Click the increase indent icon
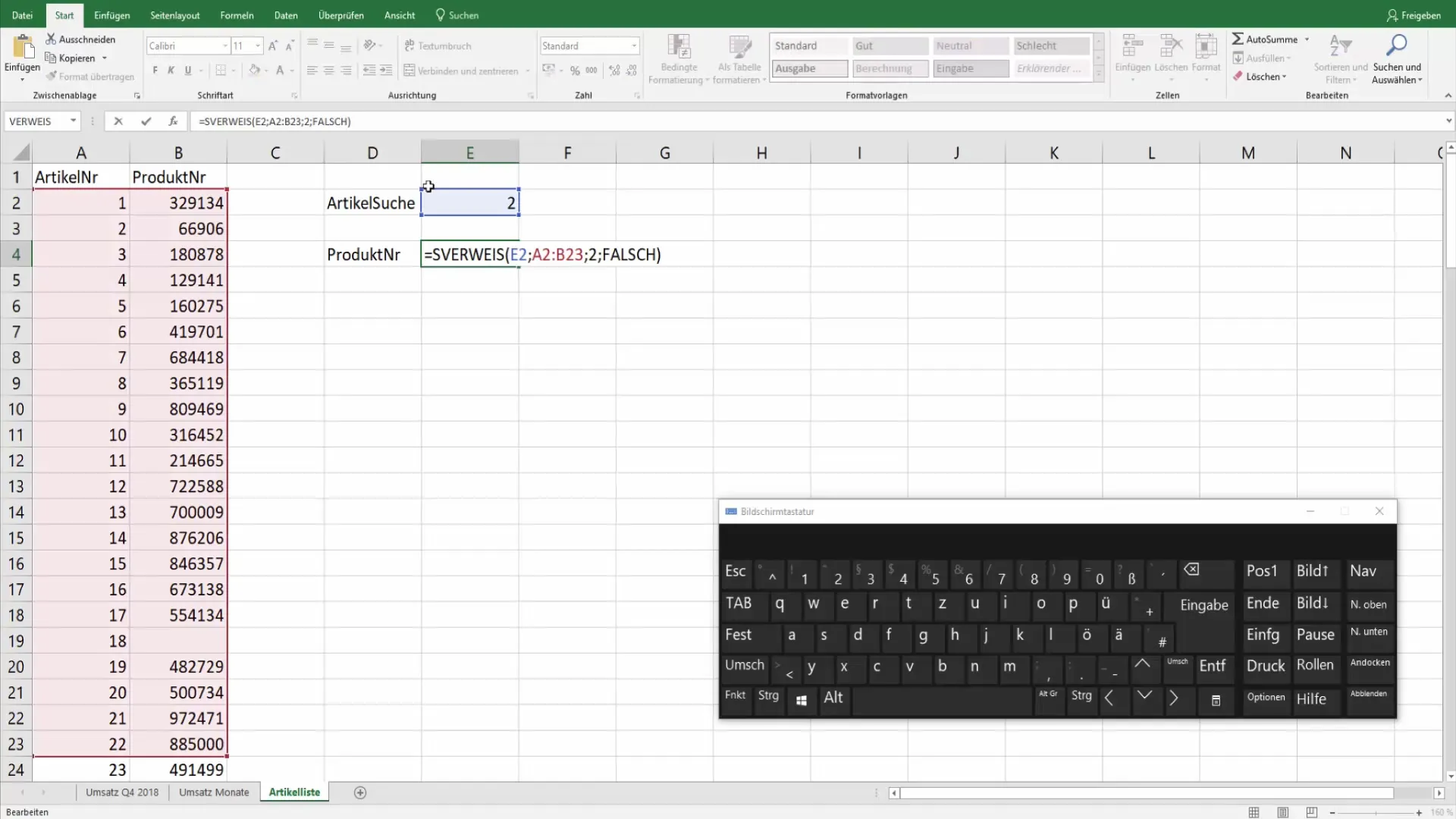Screen dimensions: 1456x819 (386, 71)
